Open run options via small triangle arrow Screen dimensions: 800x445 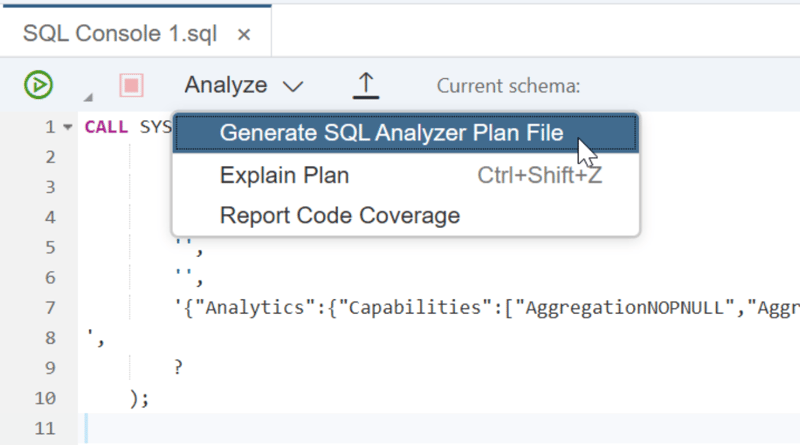[x=88, y=96]
